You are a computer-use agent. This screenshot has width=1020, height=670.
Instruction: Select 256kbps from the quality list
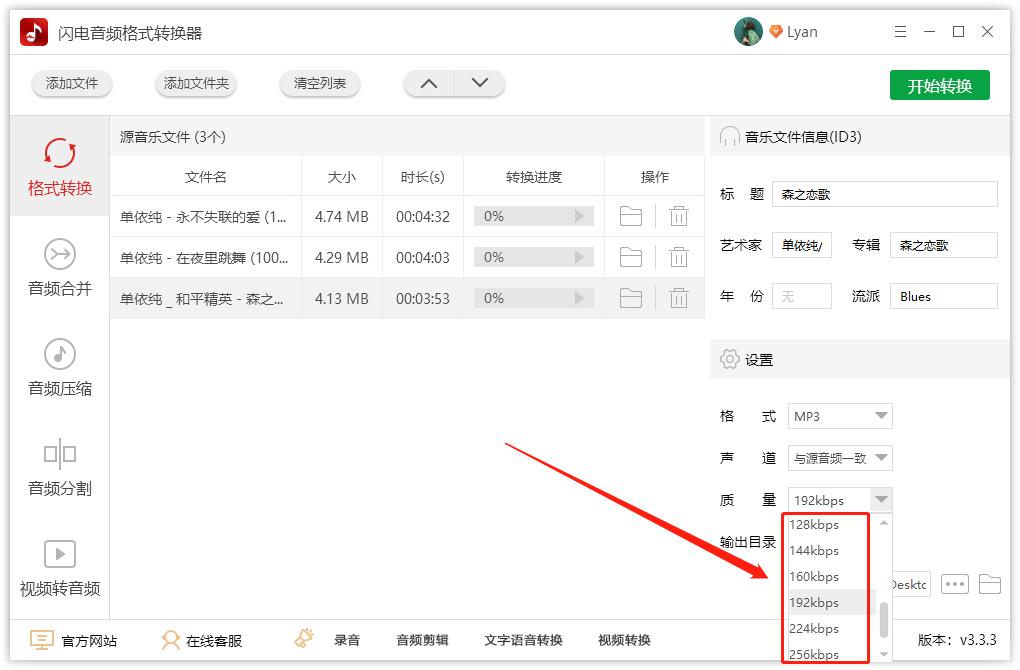(x=817, y=653)
